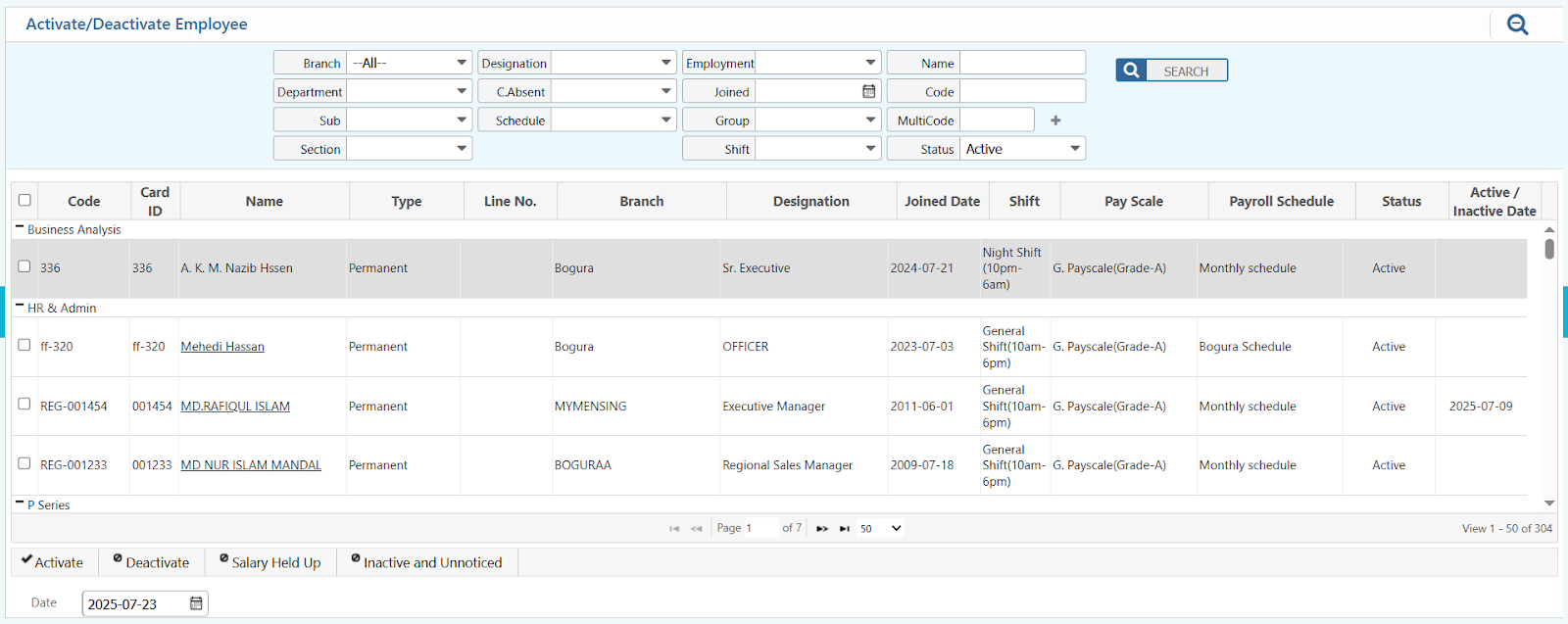The height and width of the screenshot is (624, 1568).
Task: Choose the Deactivate action tab
Action: 151,562
